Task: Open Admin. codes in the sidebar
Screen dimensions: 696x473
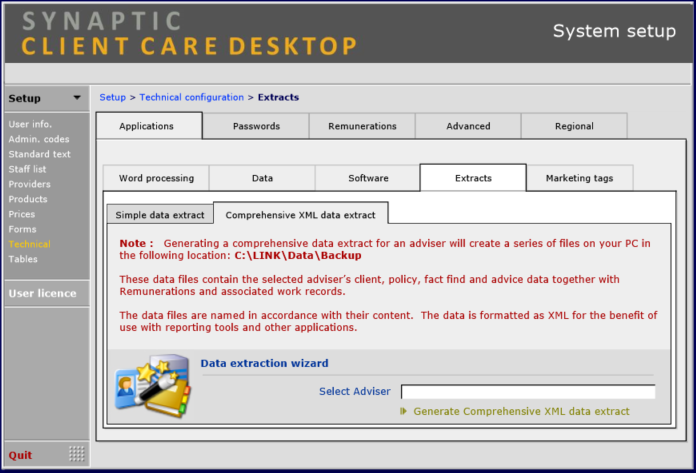Action: coord(39,139)
